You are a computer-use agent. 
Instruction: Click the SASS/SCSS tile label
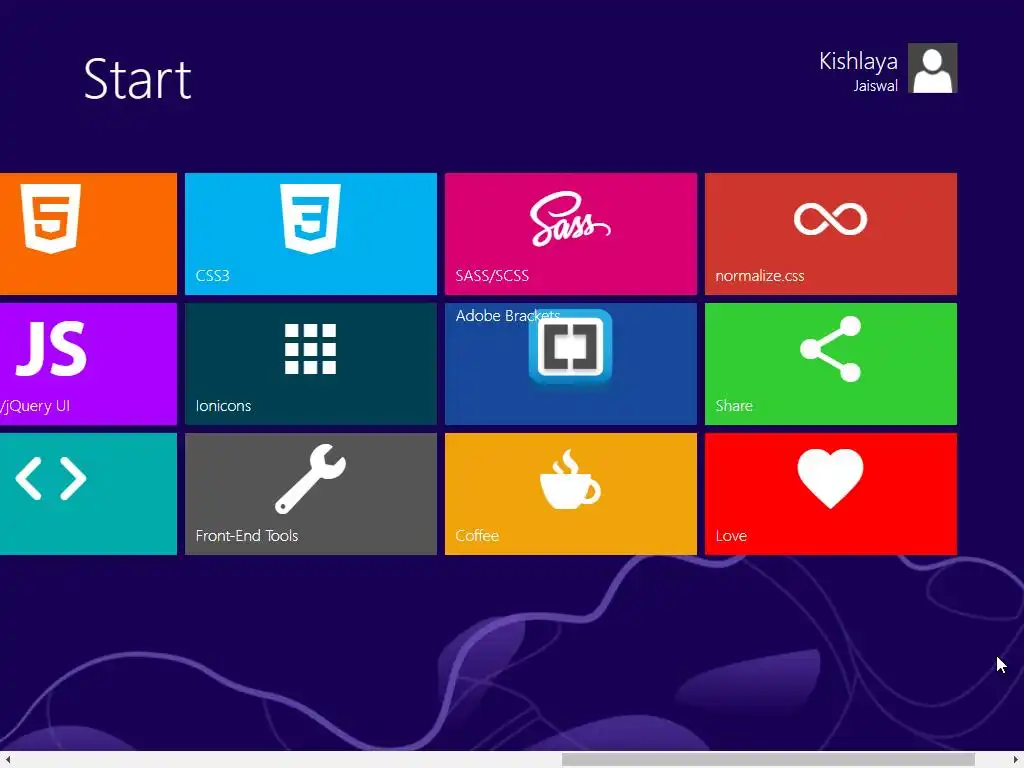click(x=492, y=276)
